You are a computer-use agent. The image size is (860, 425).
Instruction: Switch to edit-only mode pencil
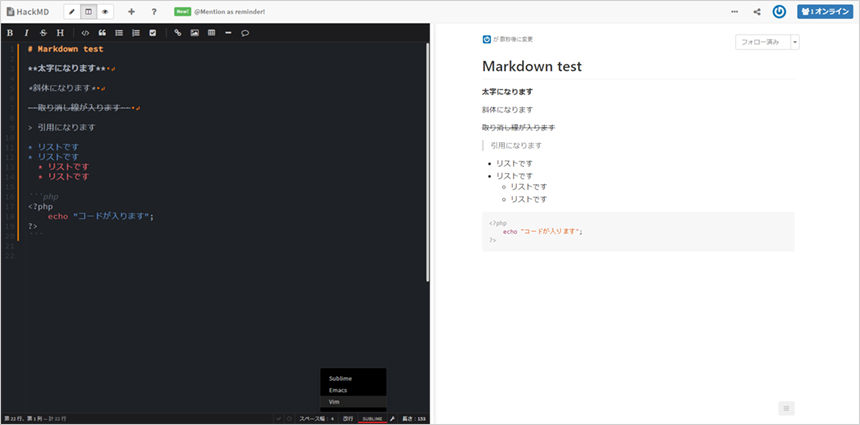point(72,12)
